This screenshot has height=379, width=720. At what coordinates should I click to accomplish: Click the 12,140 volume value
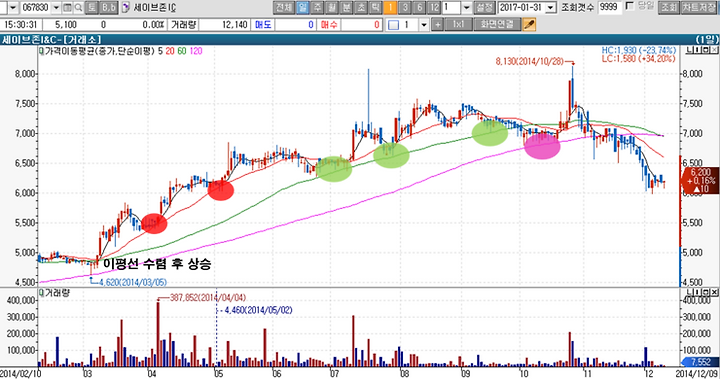point(235,24)
